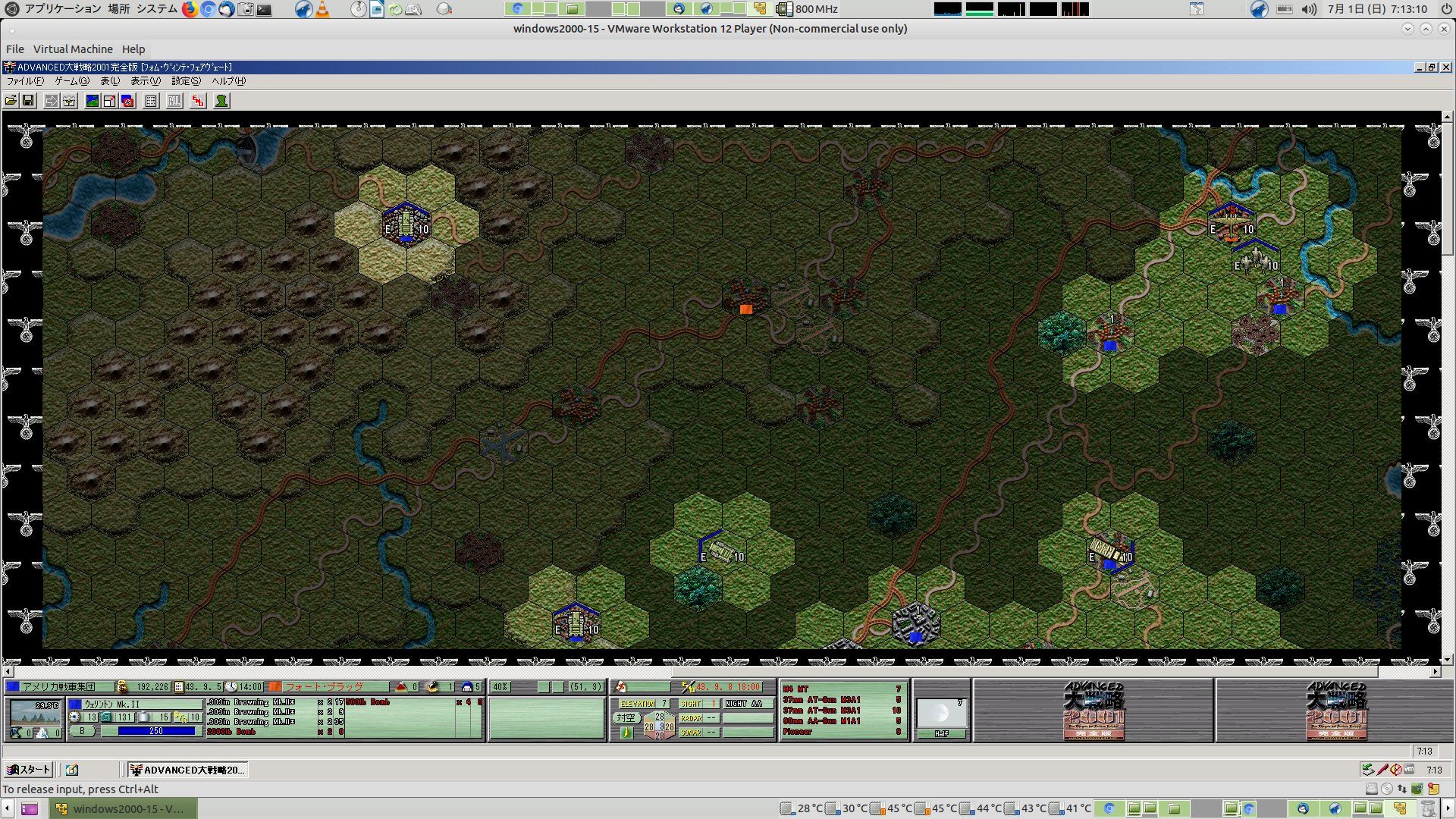The height and width of the screenshot is (819, 1456).
Task: Open the Virtual Machine menu of VMware
Action: pos(73,49)
